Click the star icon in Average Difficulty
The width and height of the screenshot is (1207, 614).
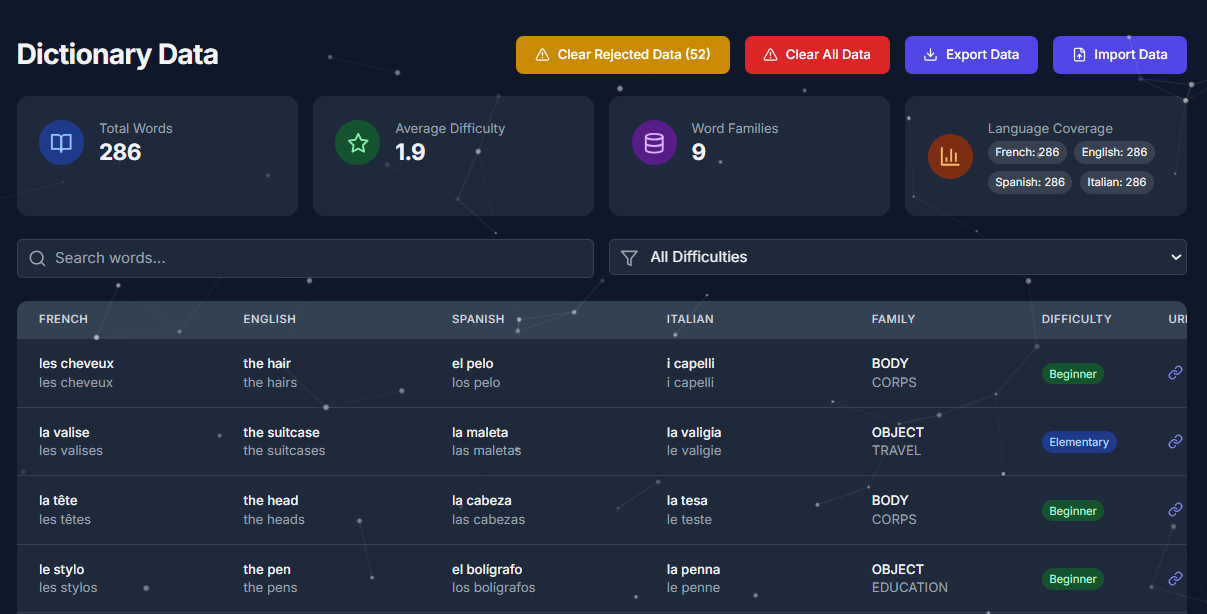[x=357, y=143]
